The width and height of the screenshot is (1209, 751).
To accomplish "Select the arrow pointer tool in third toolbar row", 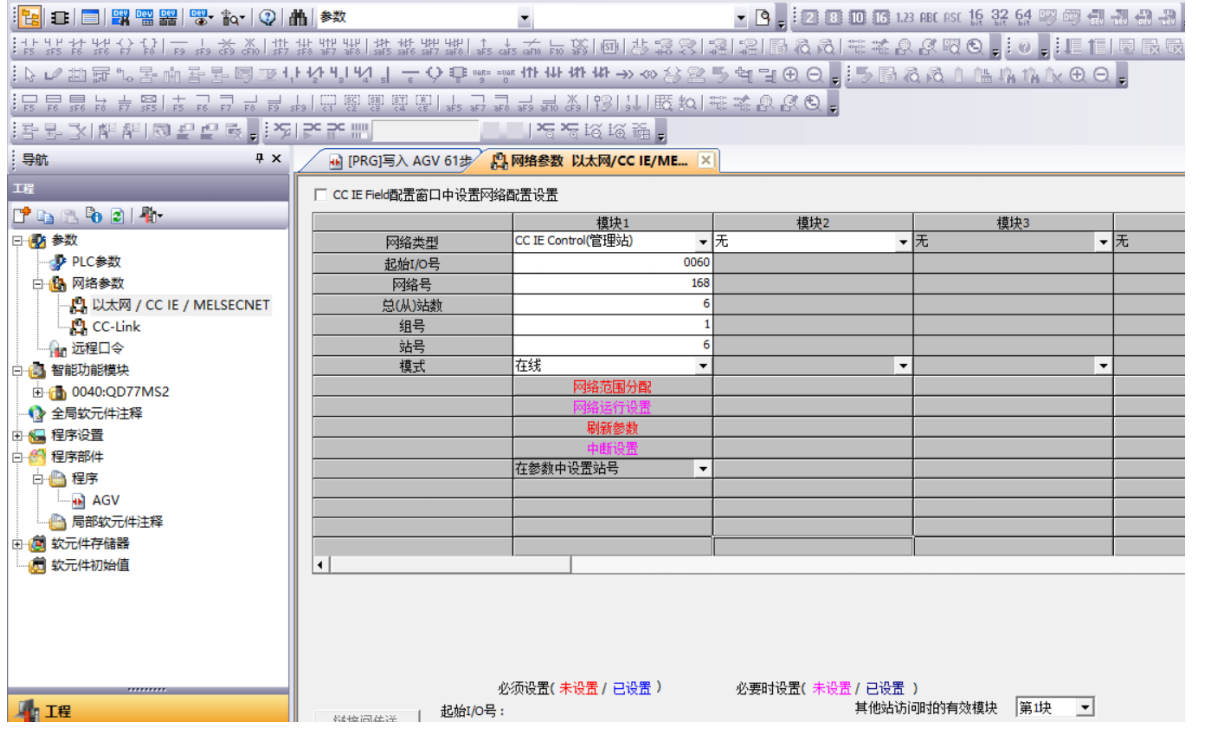I will (29, 75).
